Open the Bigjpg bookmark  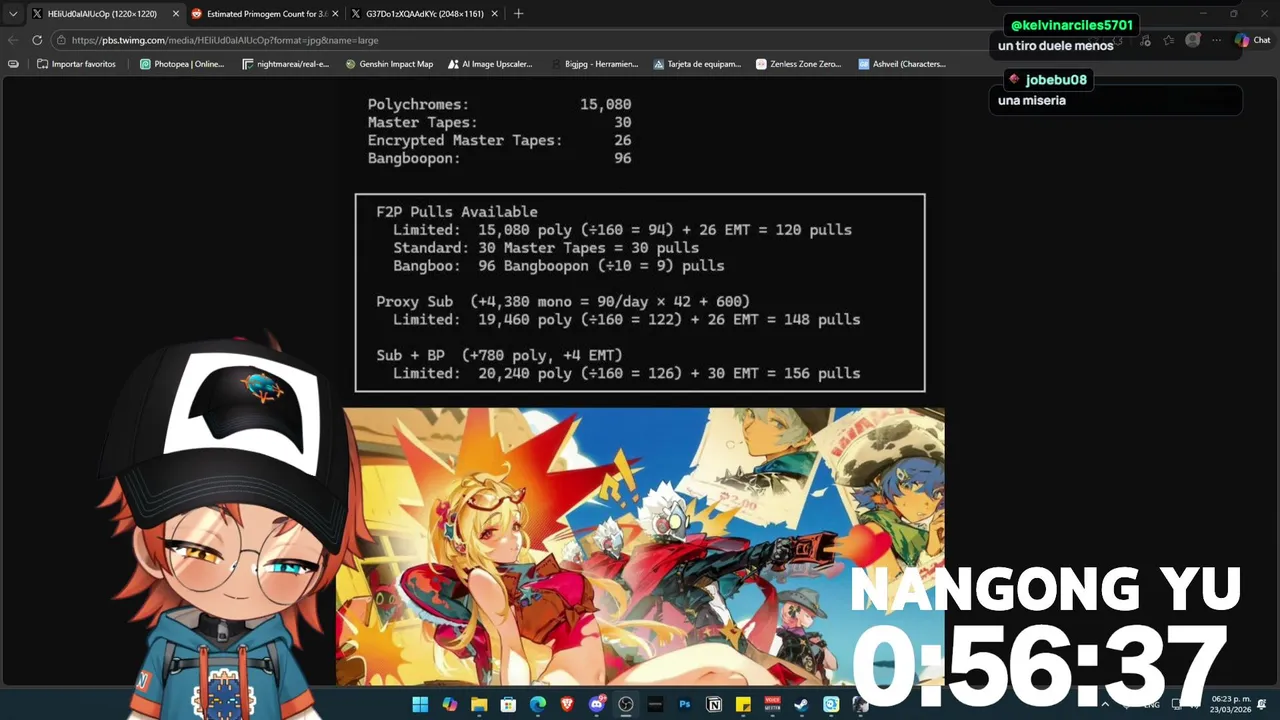tap(595, 64)
